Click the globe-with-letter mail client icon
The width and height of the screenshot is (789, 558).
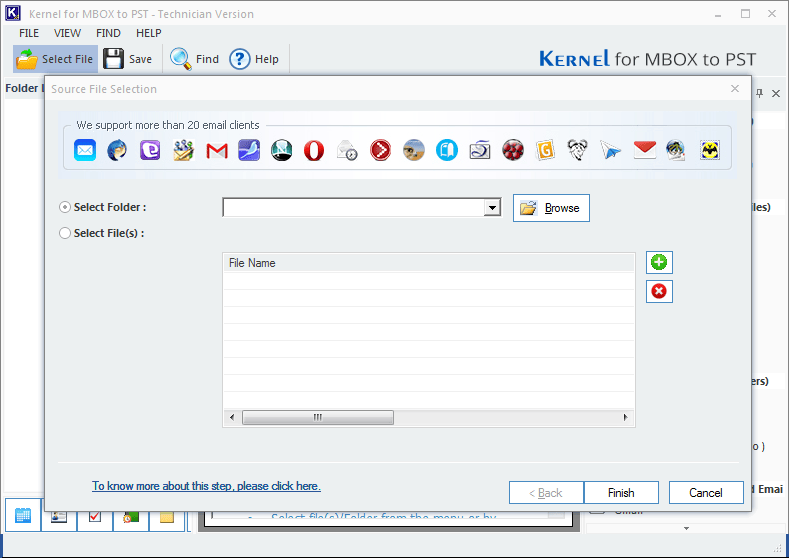pos(676,150)
